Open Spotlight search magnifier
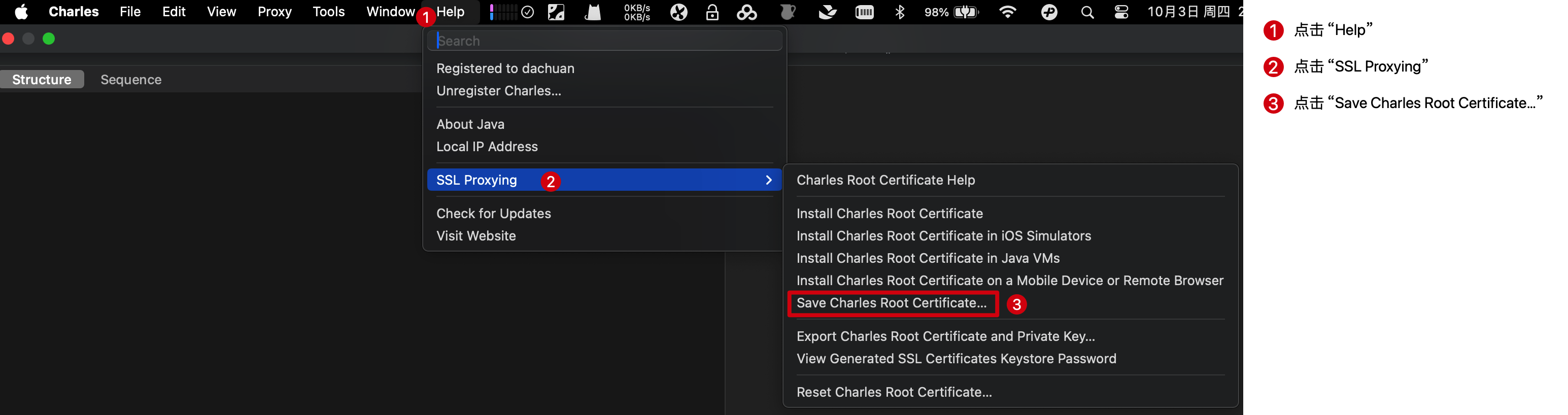The height and width of the screenshot is (415, 1568). pos(1087,12)
